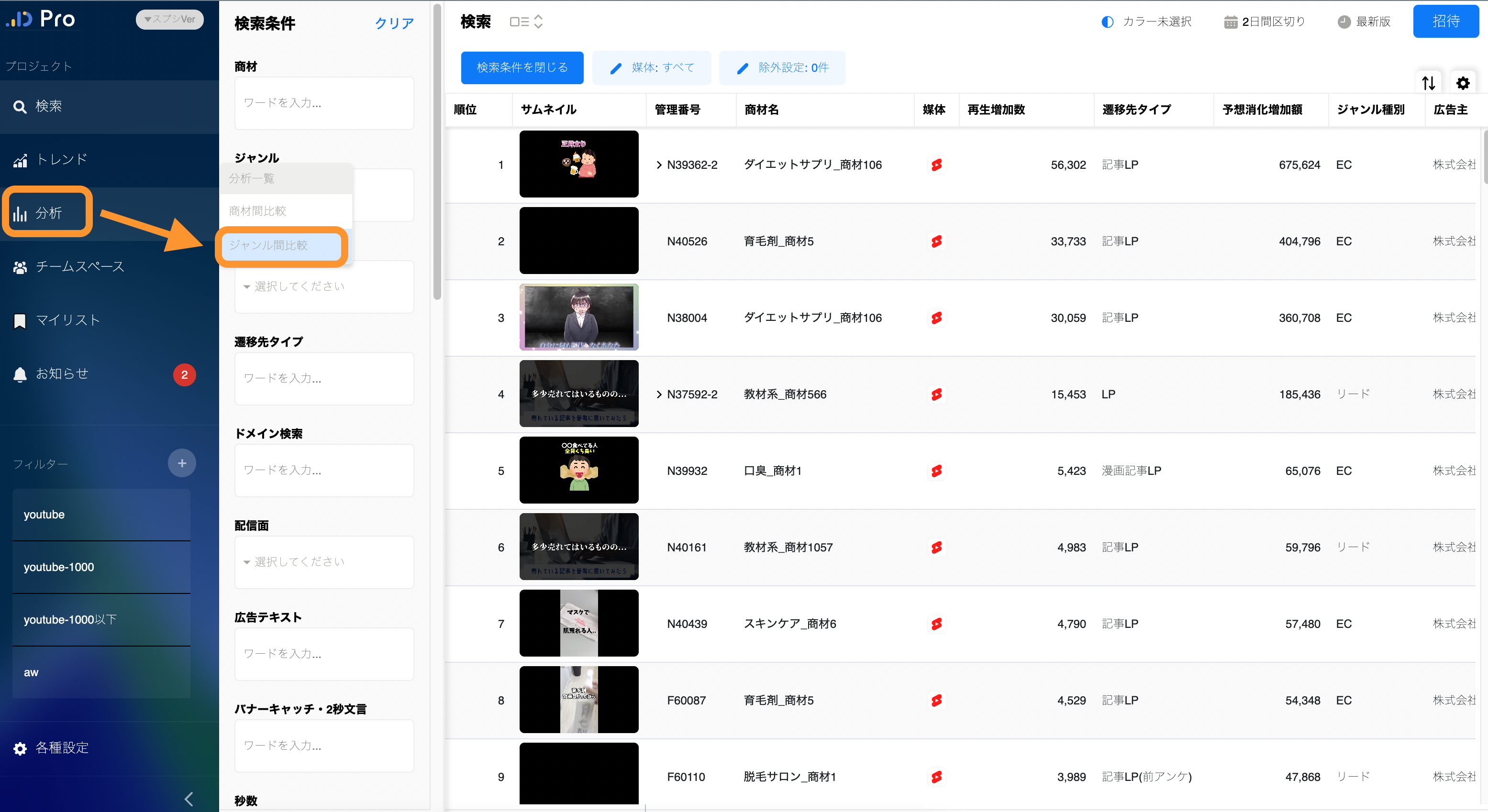This screenshot has width=1488, height=812.
Task: Click the search panel vertical scrollbar
Action: (x=437, y=150)
